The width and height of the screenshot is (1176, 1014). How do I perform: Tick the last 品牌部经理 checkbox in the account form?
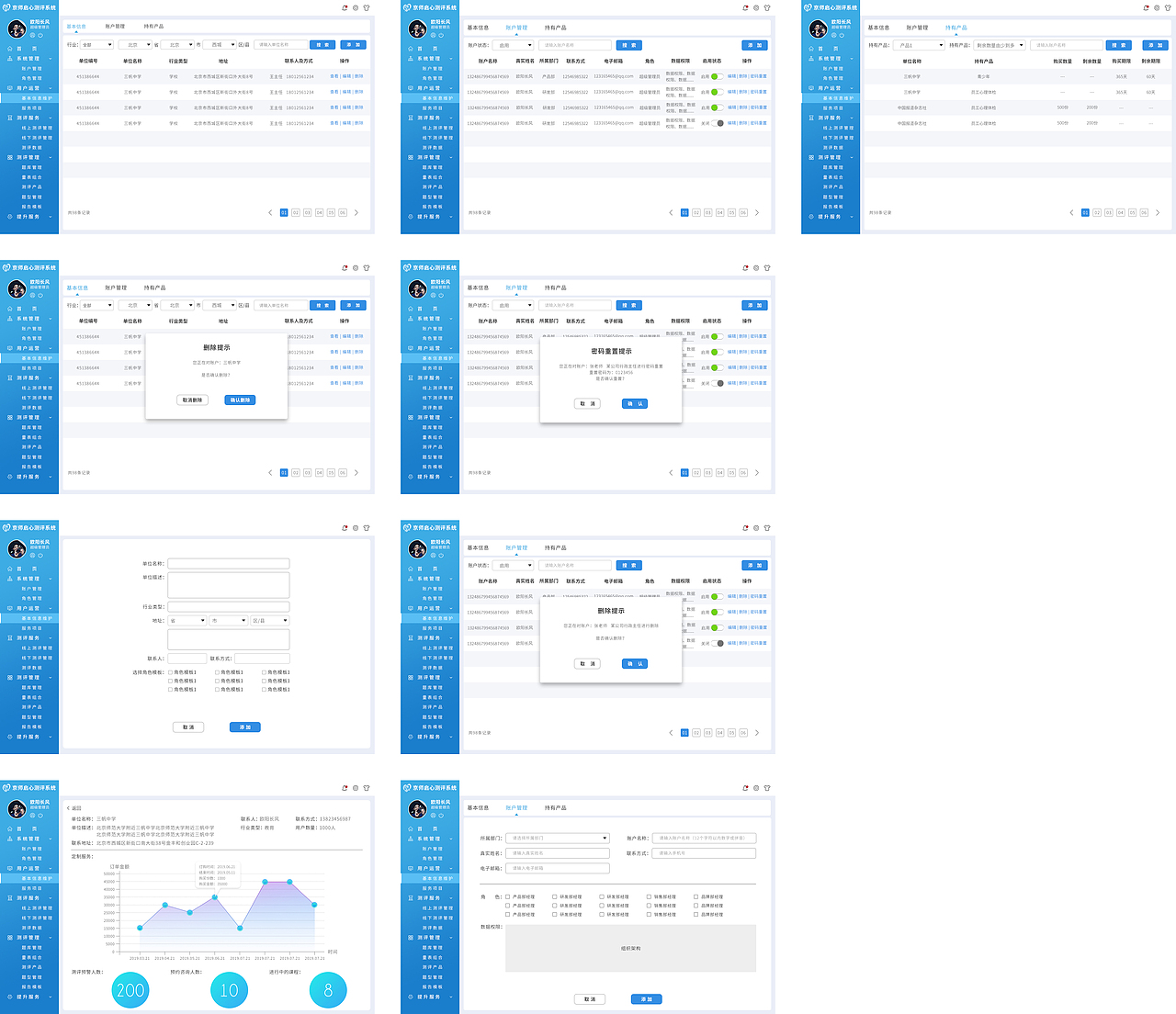pos(696,915)
